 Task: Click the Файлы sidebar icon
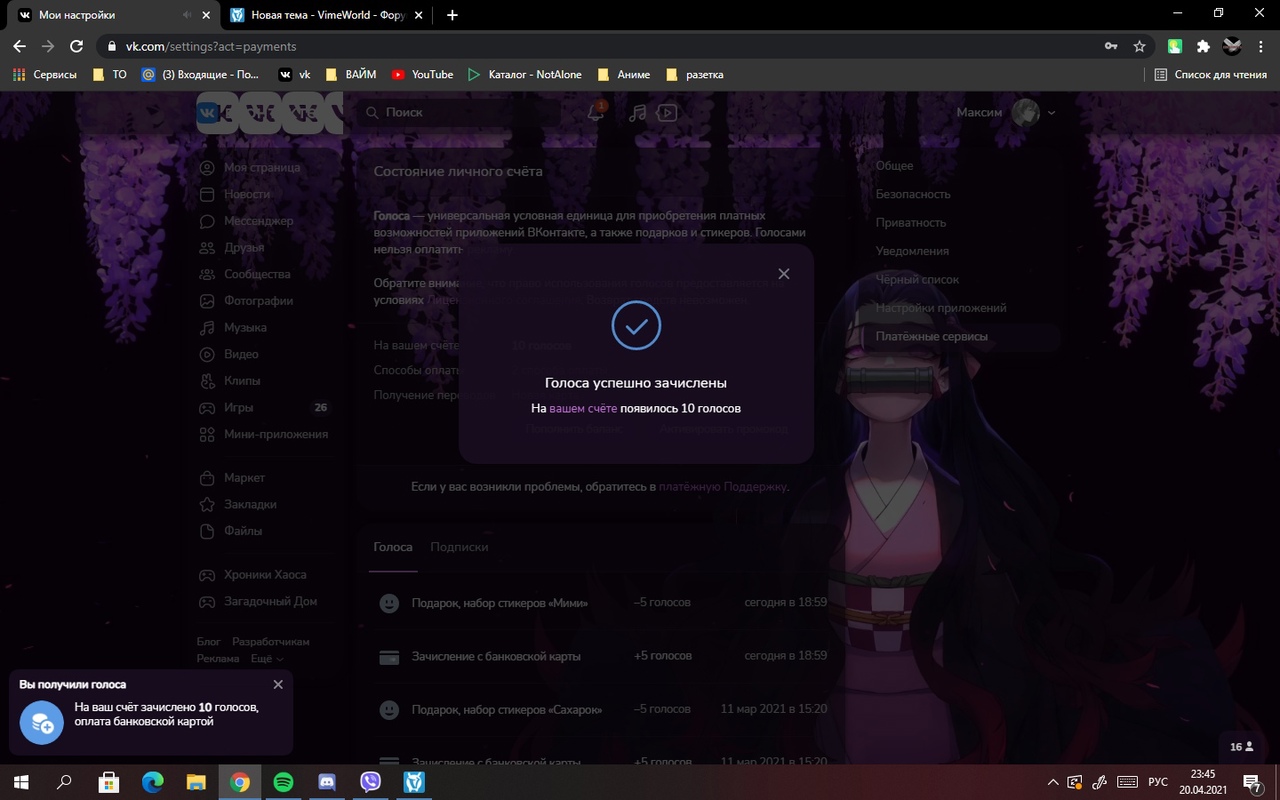pyautogui.click(x=207, y=531)
